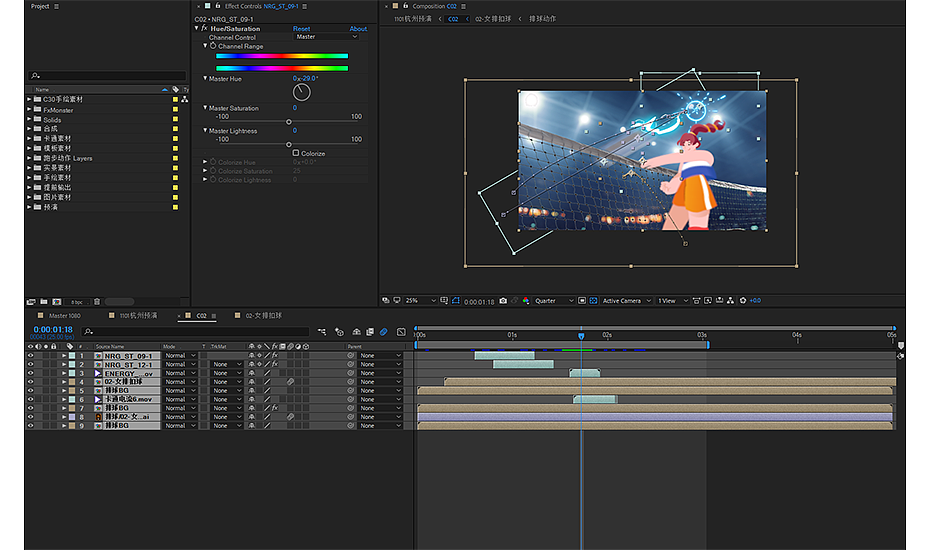Screen dimensions: 930x550
Task: Hide layer 2 NRG_ST_12-1 eye
Action: point(30,364)
